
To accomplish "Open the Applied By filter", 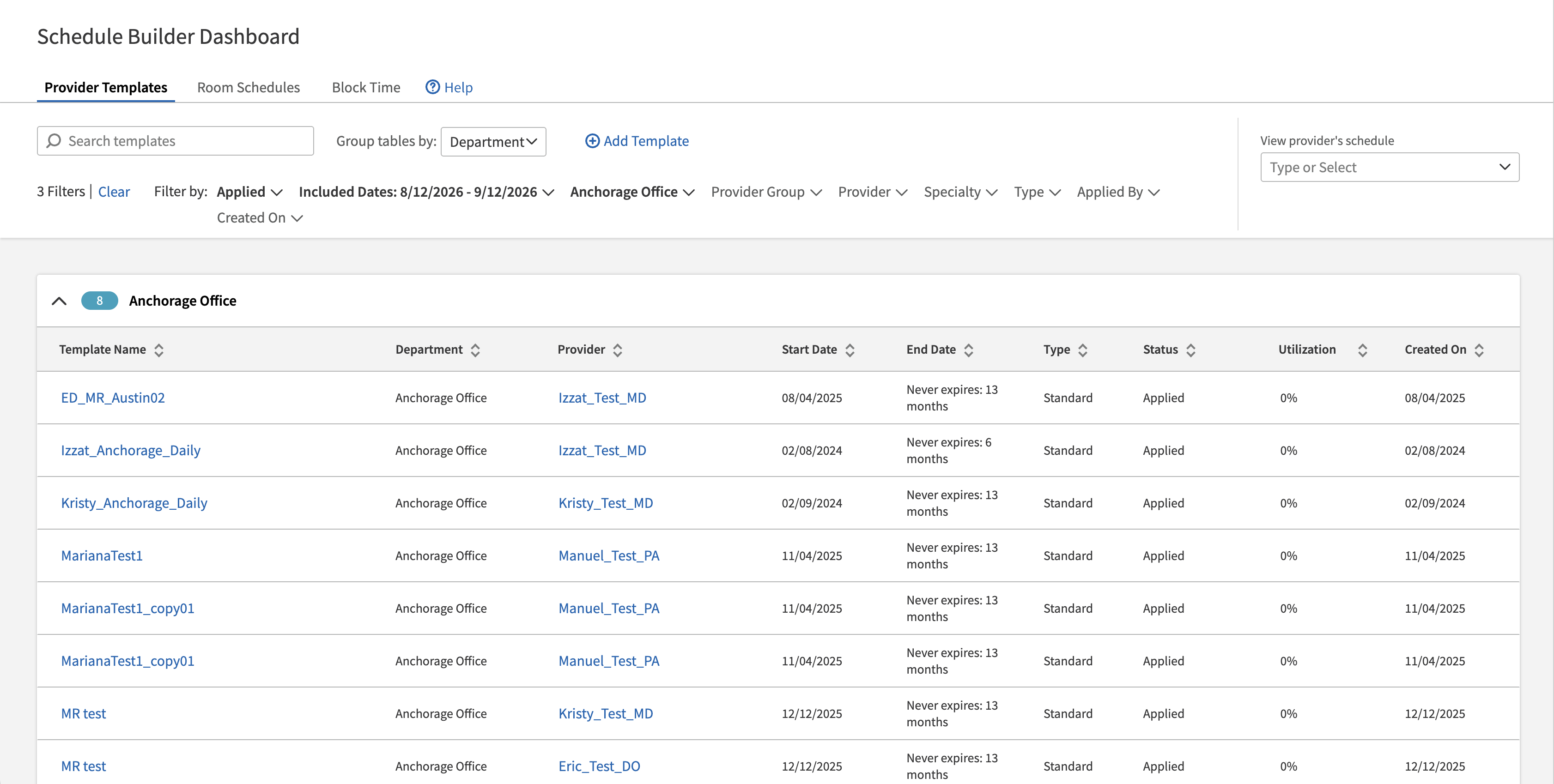I will [1118, 192].
